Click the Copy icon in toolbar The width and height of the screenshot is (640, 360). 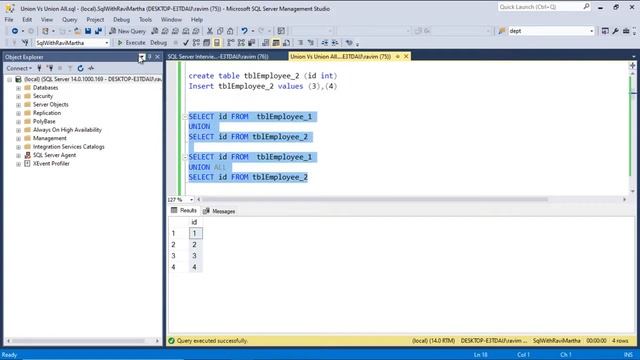[x=220, y=31]
